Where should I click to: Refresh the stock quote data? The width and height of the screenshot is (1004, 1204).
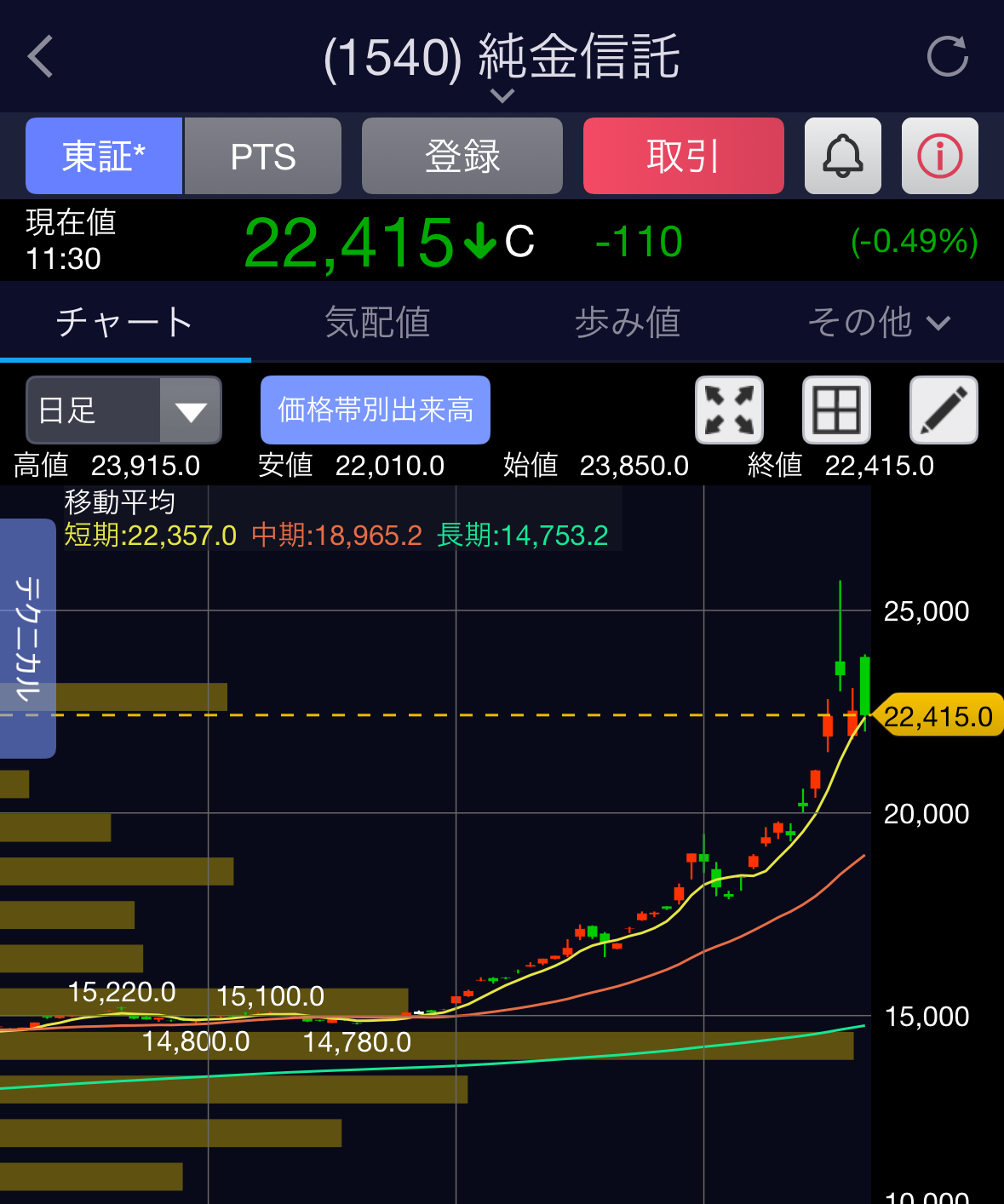tap(947, 57)
